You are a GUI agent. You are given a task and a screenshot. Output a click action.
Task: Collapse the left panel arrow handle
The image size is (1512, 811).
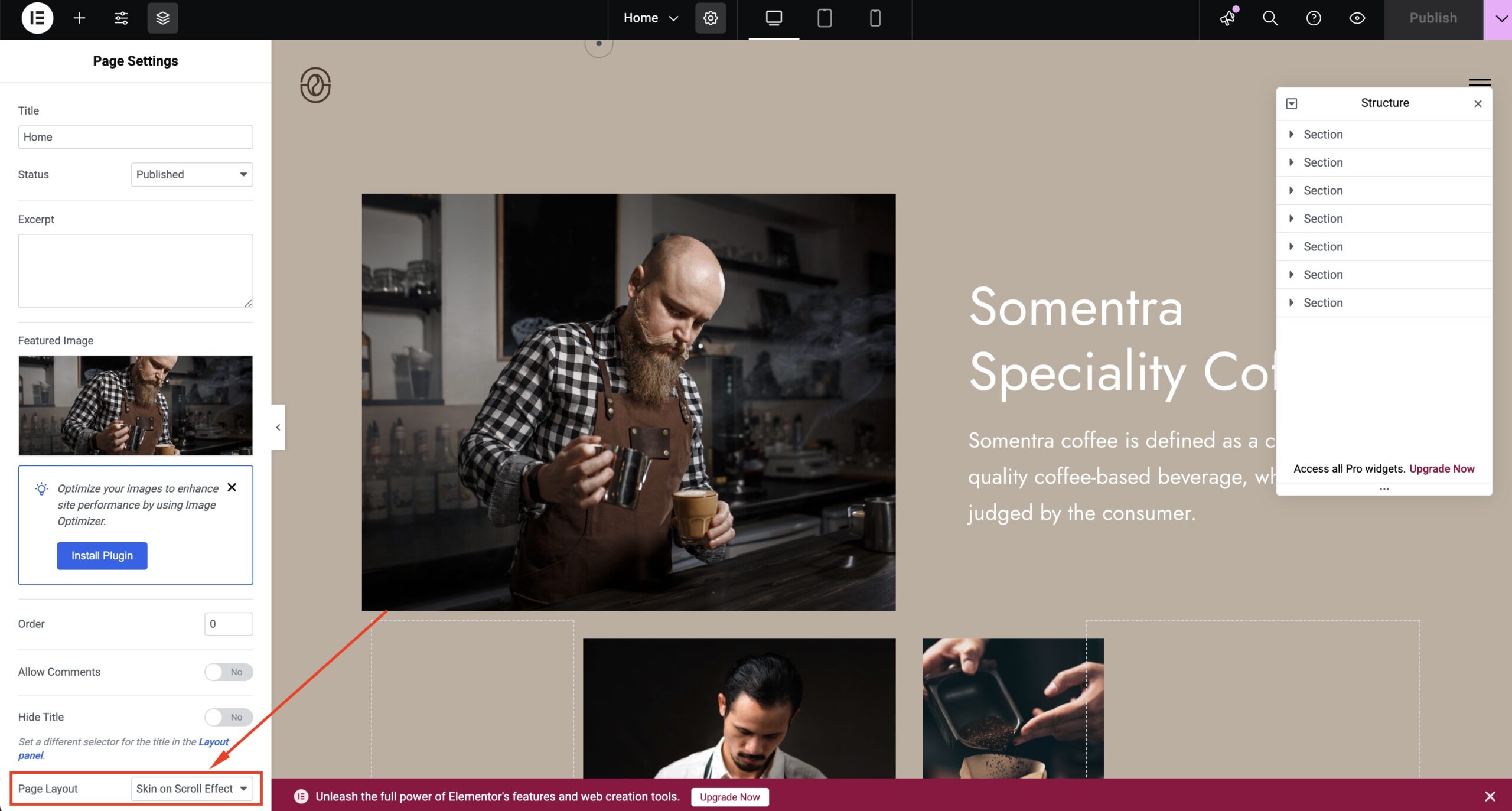pos(278,427)
